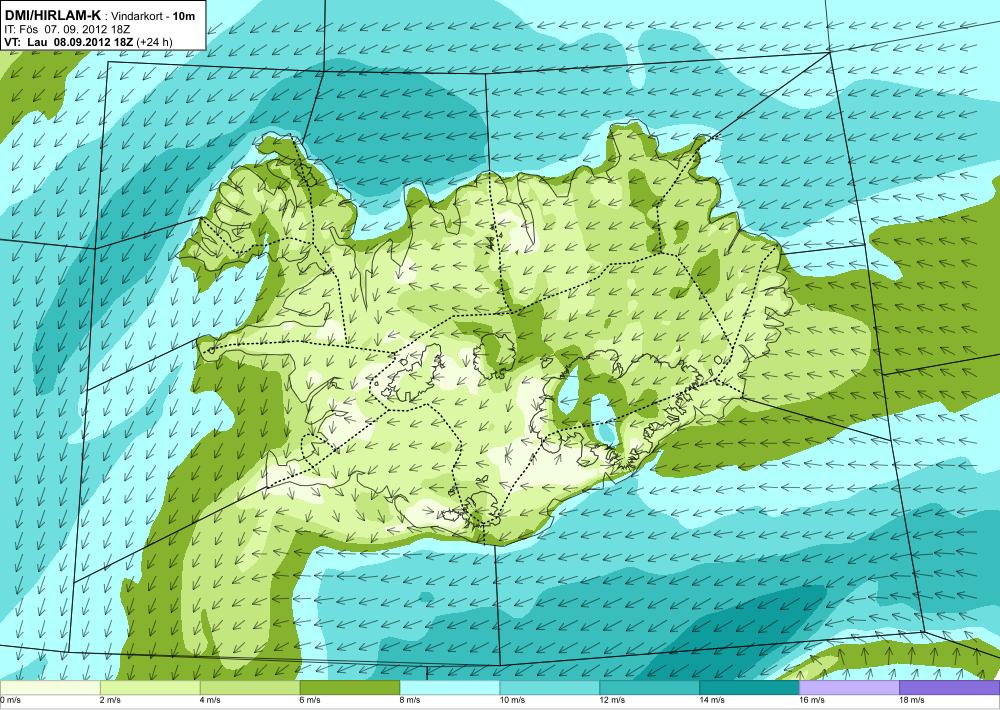
Task: Click the '(+24 h)' forecast offset text
Action: 154,42
